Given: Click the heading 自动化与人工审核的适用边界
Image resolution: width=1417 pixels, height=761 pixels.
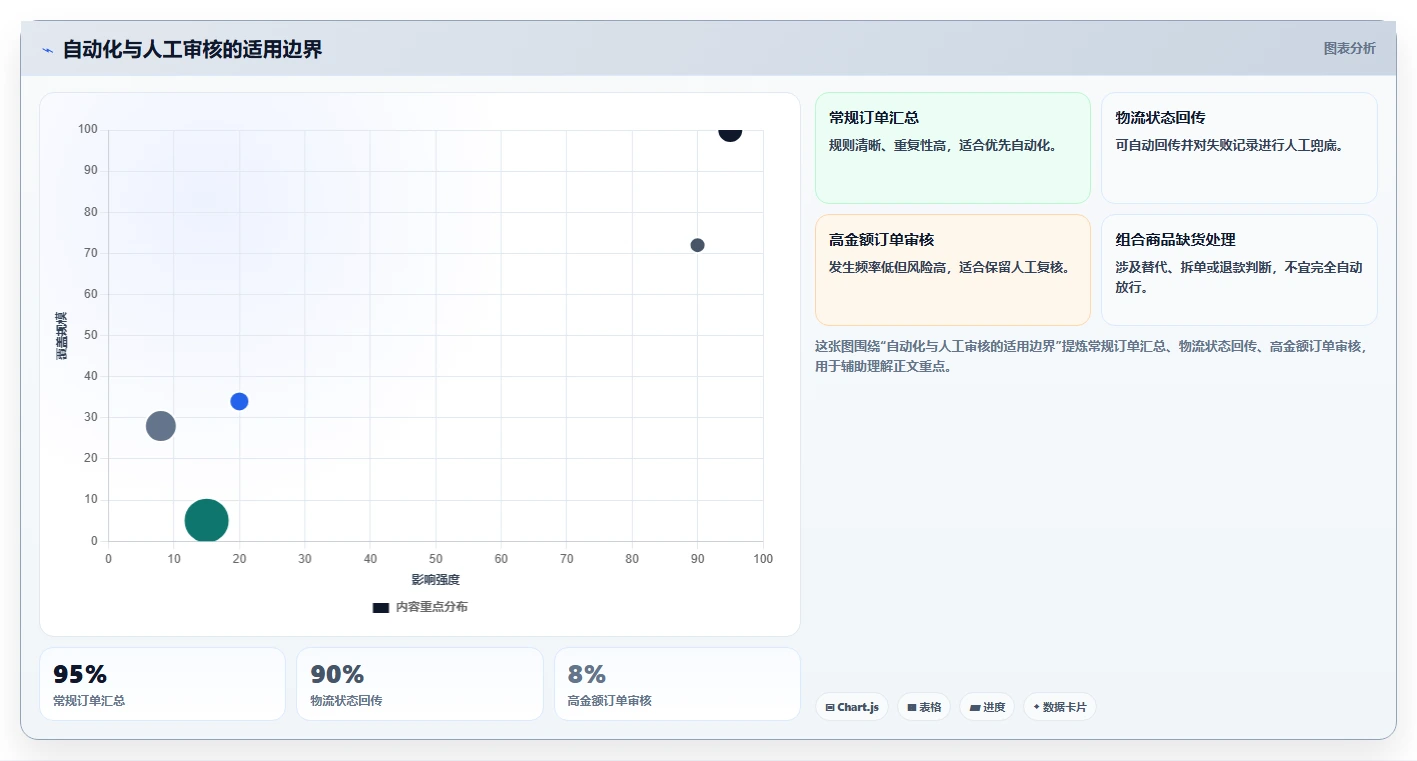Looking at the screenshot, I should (x=192, y=49).
